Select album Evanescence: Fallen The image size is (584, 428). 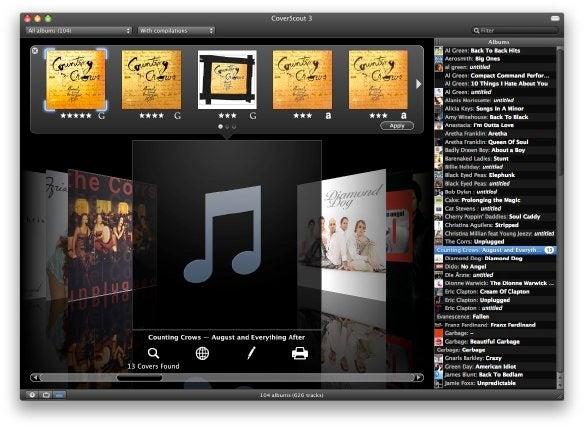coord(495,317)
